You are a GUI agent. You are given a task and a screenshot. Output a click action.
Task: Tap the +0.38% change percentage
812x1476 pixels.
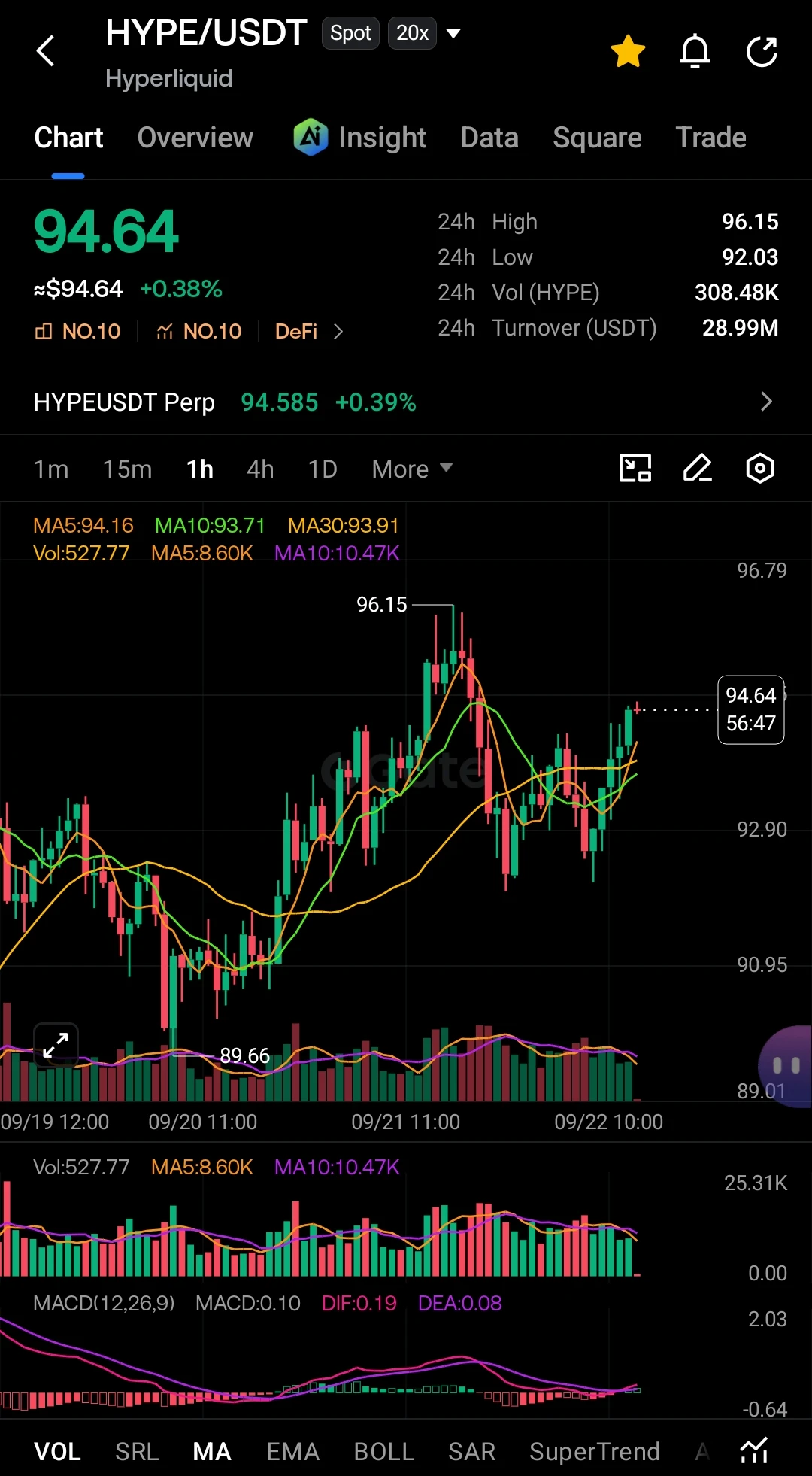181,289
